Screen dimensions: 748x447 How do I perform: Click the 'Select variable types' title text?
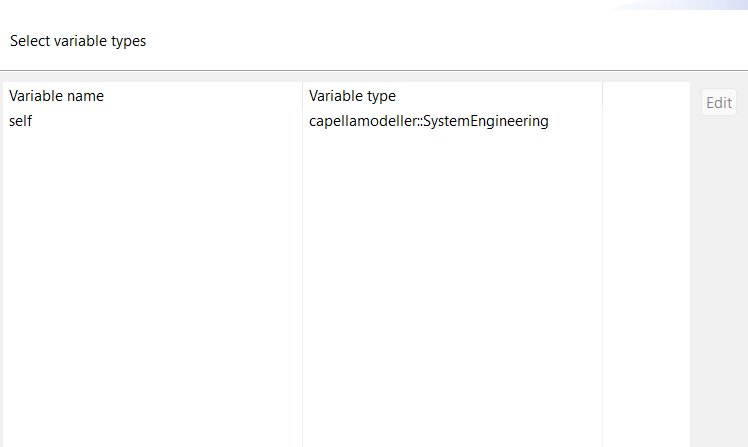[78, 41]
